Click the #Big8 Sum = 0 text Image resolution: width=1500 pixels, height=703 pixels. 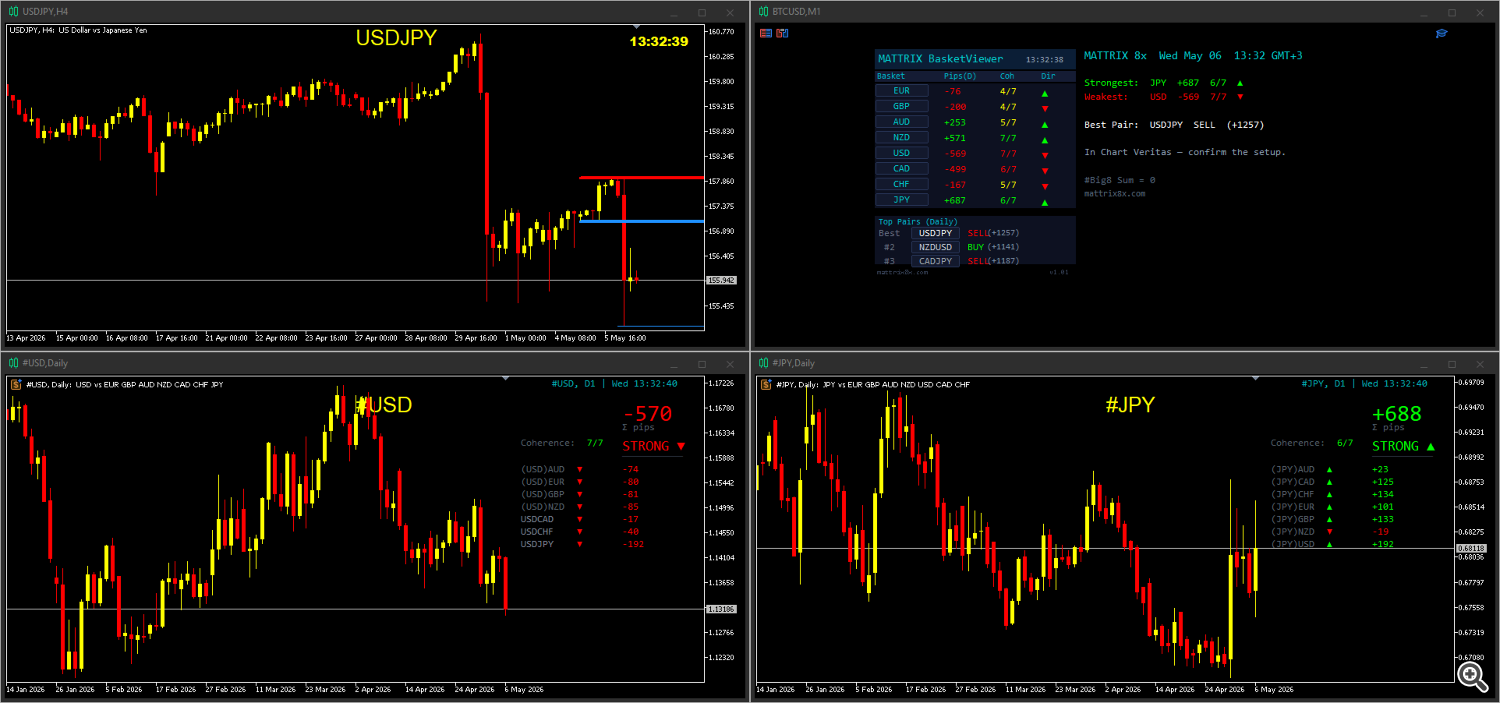tap(1120, 180)
